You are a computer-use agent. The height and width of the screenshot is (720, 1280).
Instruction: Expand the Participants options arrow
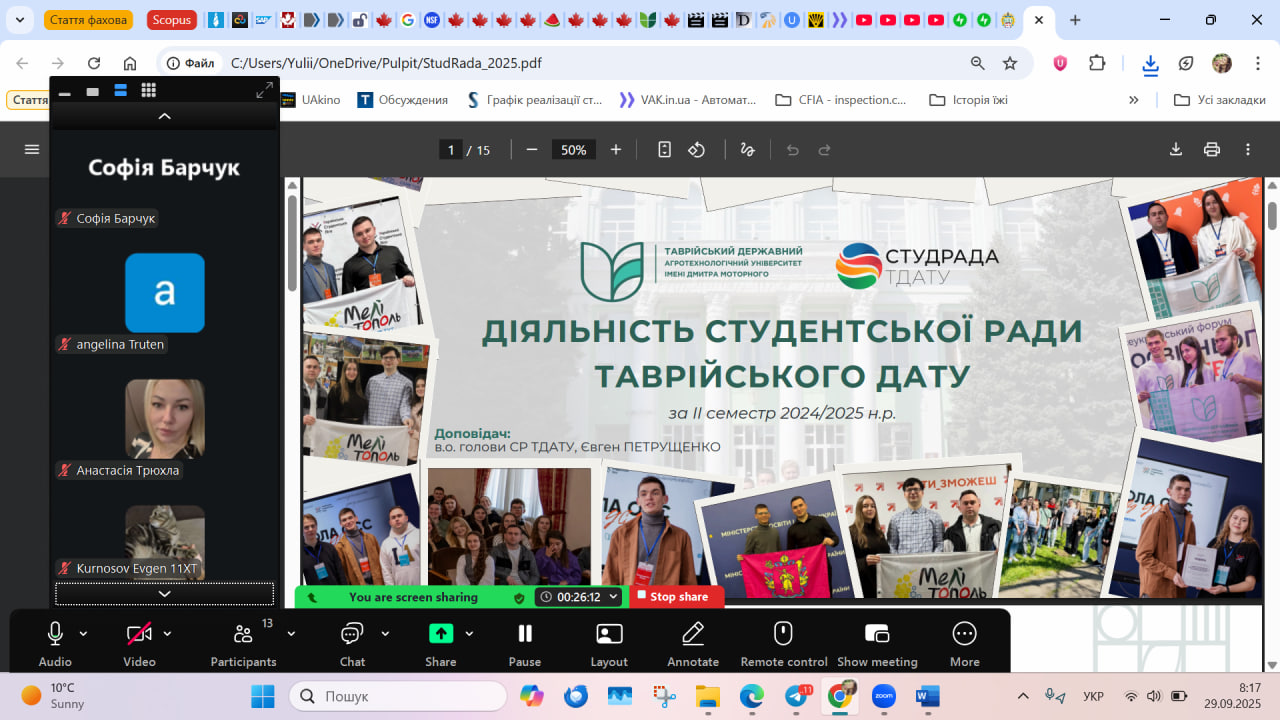[x=291, y=633]
